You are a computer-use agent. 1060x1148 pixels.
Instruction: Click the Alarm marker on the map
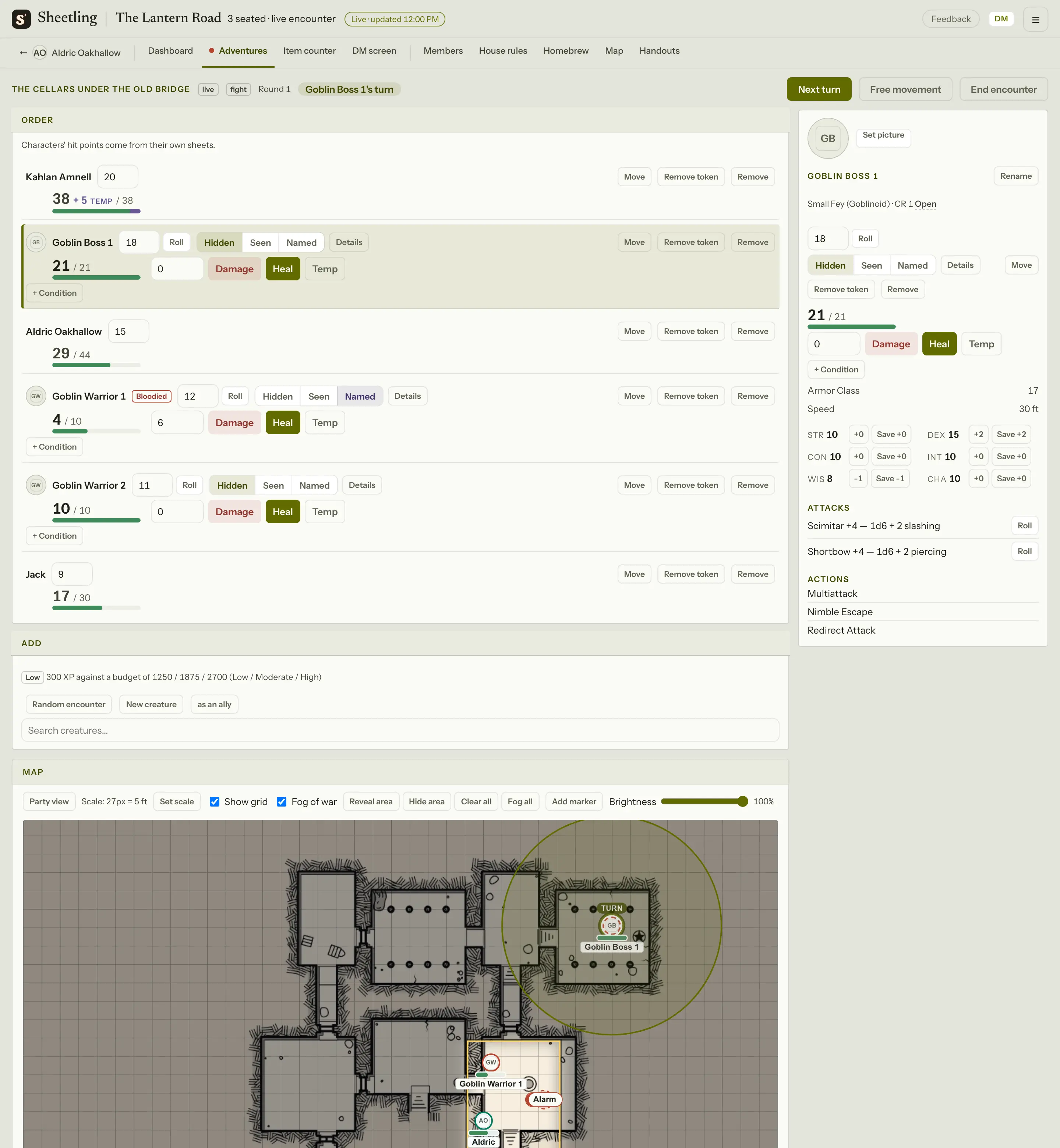point(544,1099)
